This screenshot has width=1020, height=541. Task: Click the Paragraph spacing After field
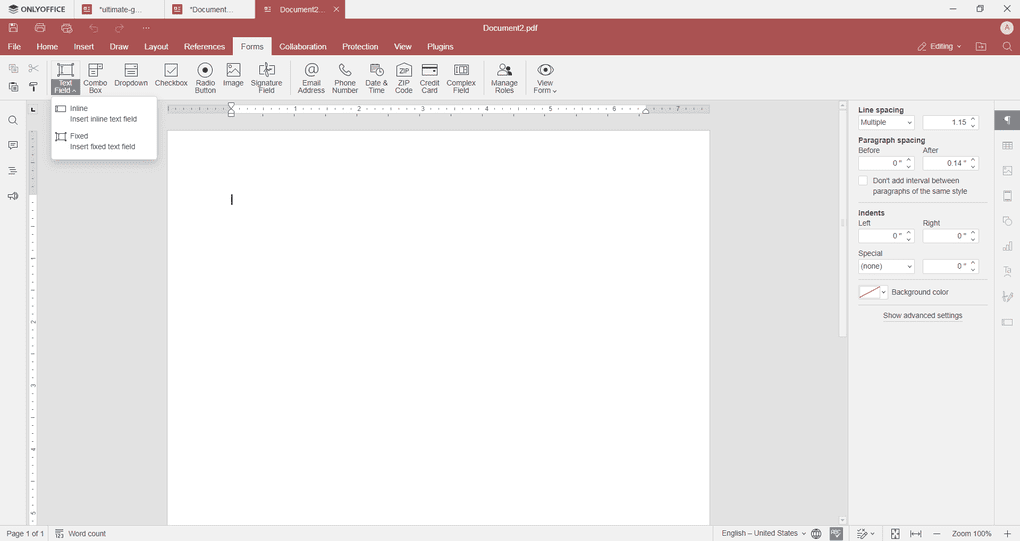click(950, 163)
